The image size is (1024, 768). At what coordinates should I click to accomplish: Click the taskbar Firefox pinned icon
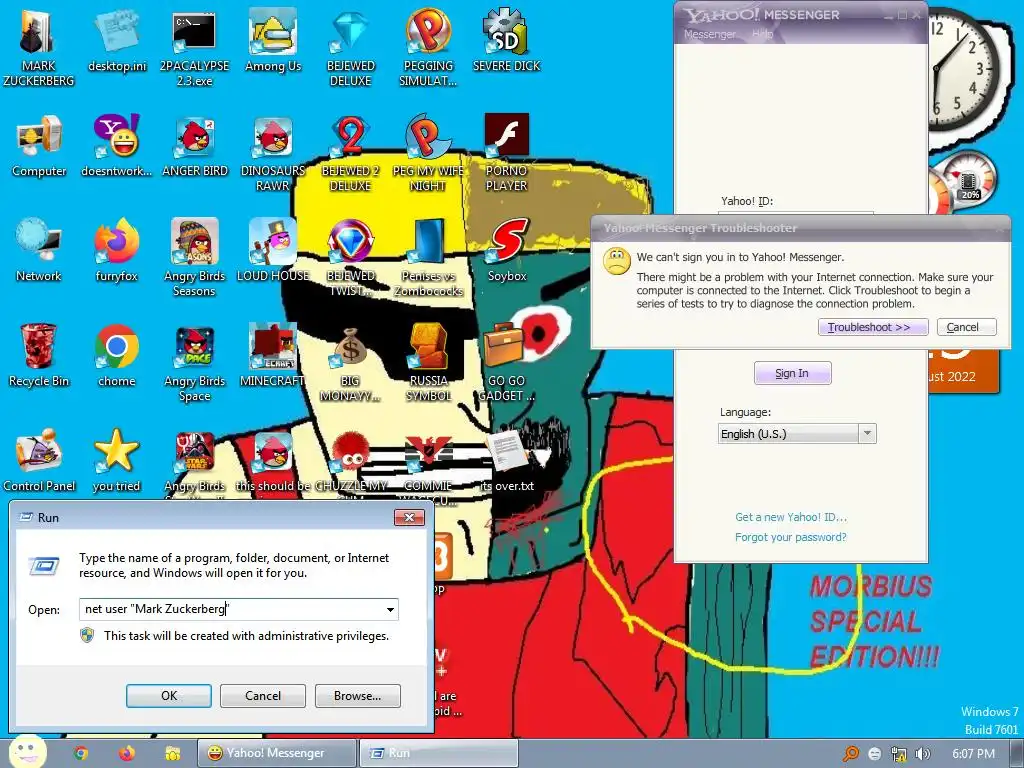127,753
